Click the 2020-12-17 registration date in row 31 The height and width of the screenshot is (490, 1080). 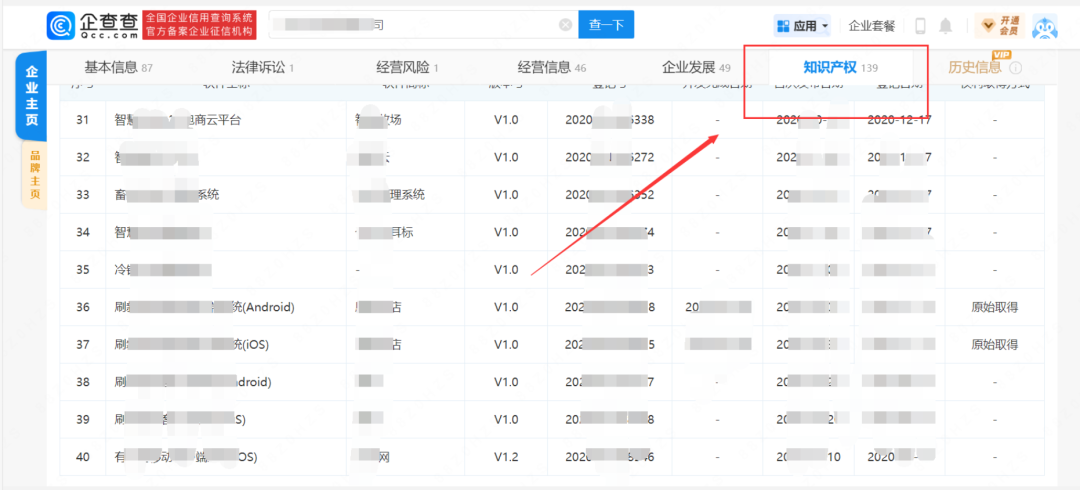tap(899, 120)
